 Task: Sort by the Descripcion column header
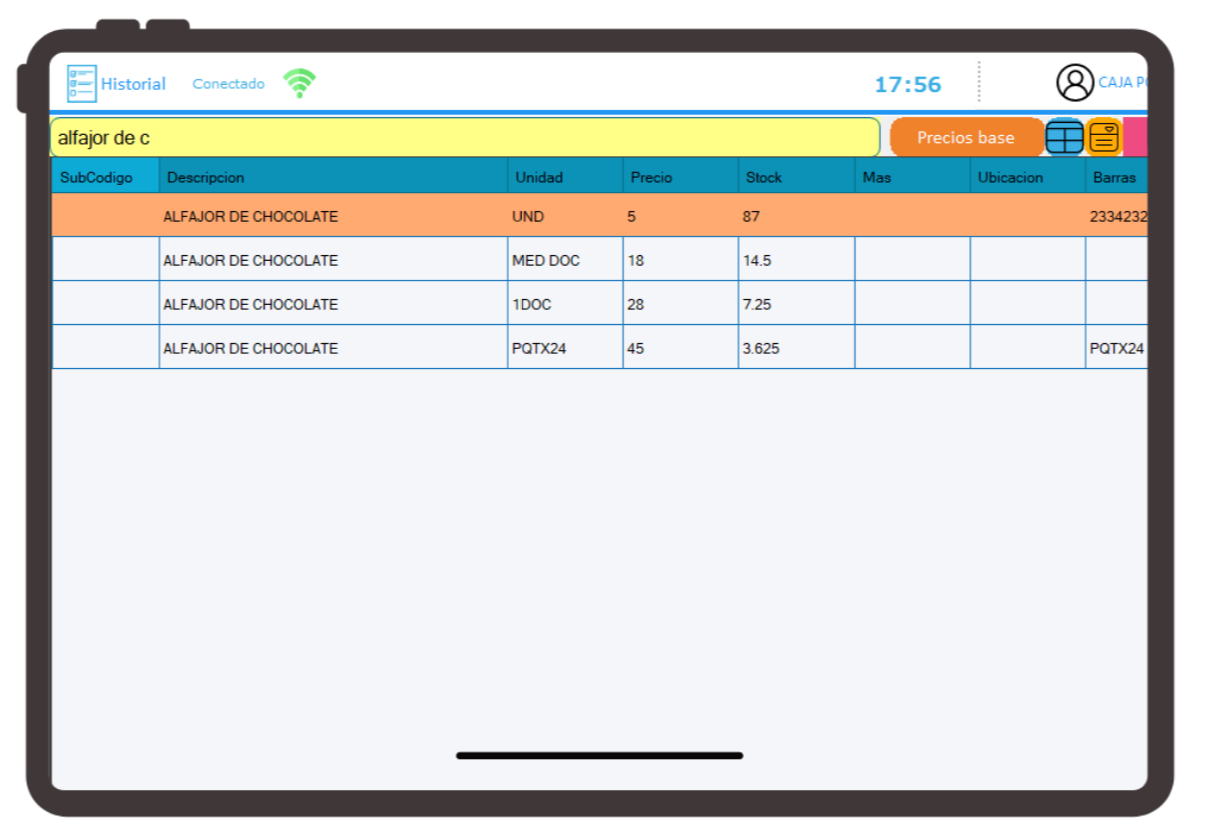[x=333, y=177]
